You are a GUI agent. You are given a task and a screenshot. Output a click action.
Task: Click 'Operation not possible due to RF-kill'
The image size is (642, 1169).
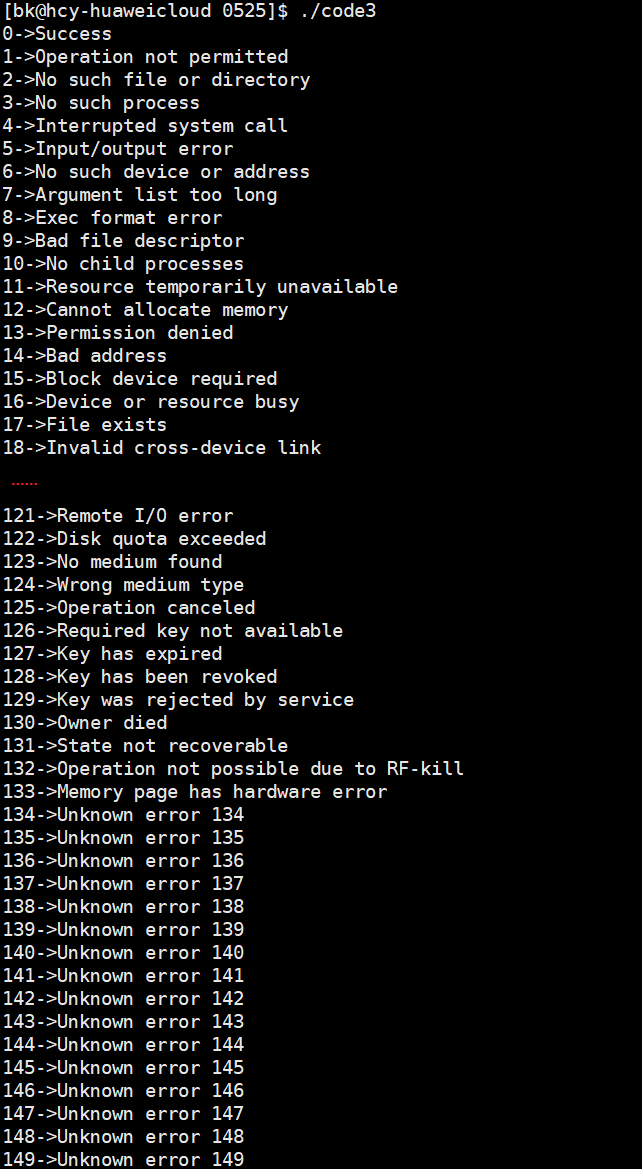[233, 769]
